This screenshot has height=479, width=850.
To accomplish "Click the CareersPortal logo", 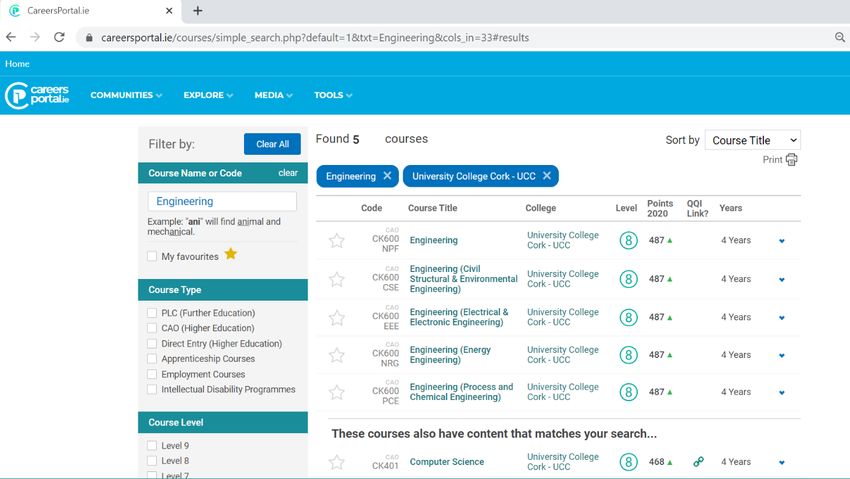I will click(37, 95).
